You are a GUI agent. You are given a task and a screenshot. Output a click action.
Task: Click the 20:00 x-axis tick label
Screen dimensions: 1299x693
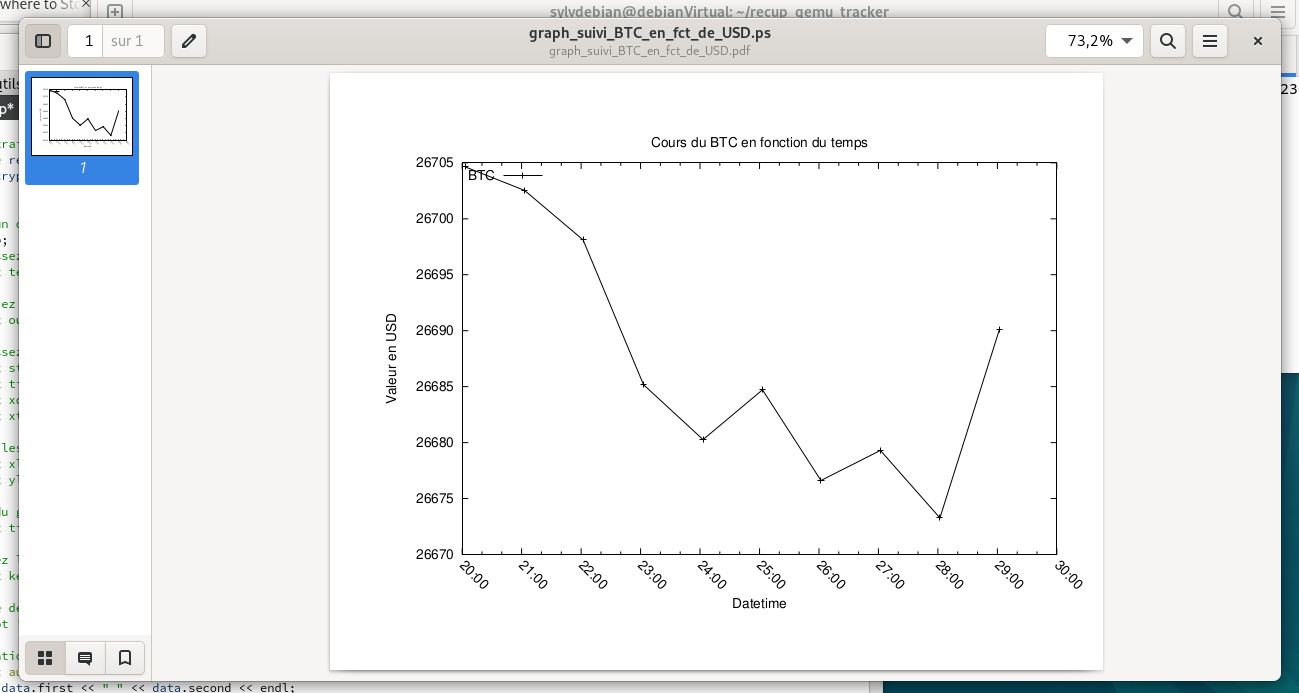474,574
